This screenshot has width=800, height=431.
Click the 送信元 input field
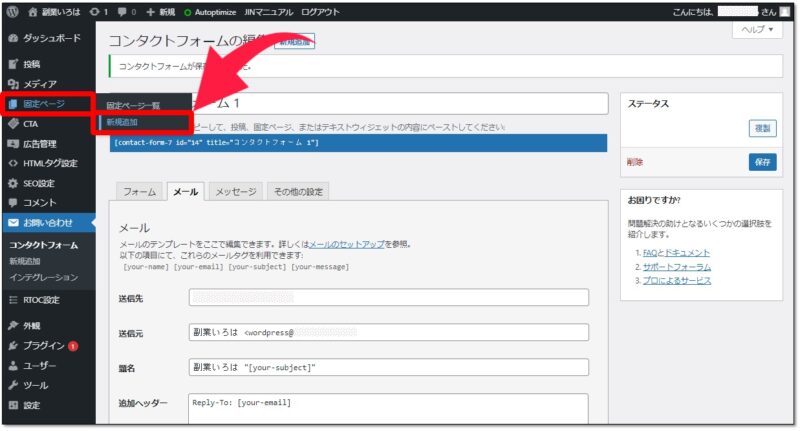pyautogui.click(x=389, y=333)
